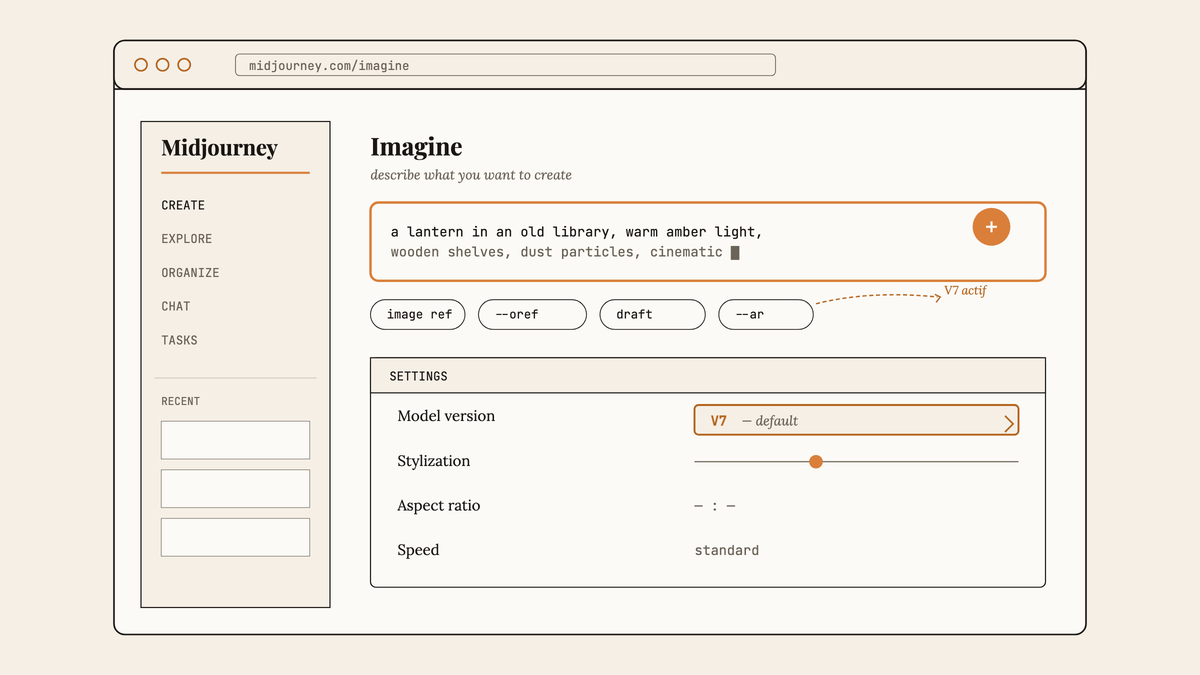The image size is (1200, 675).
Task: Open the third recent thumbnail
Action: (x=235, y=537)
